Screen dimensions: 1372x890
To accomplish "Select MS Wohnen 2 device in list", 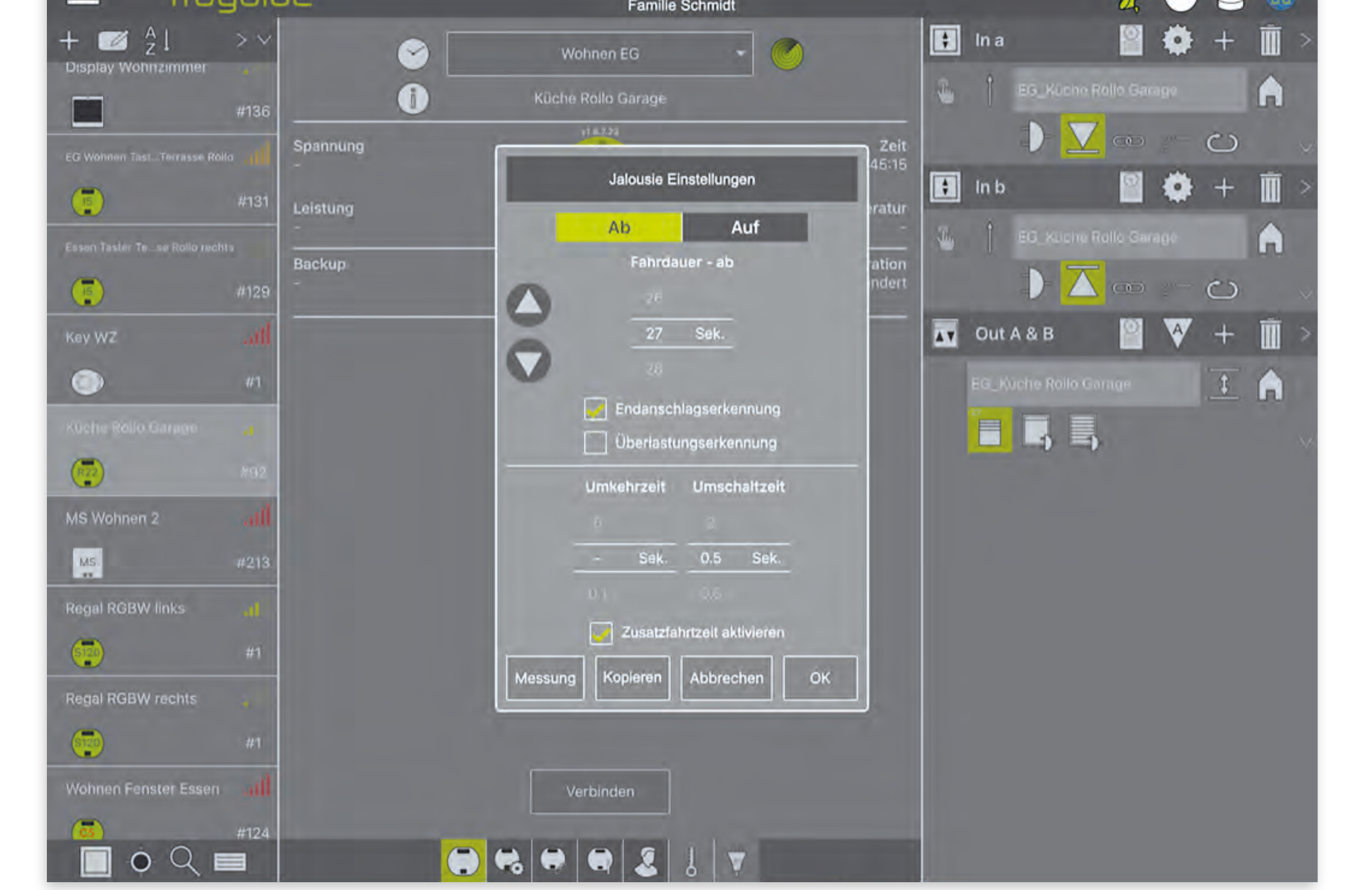I will coord(162,541).
